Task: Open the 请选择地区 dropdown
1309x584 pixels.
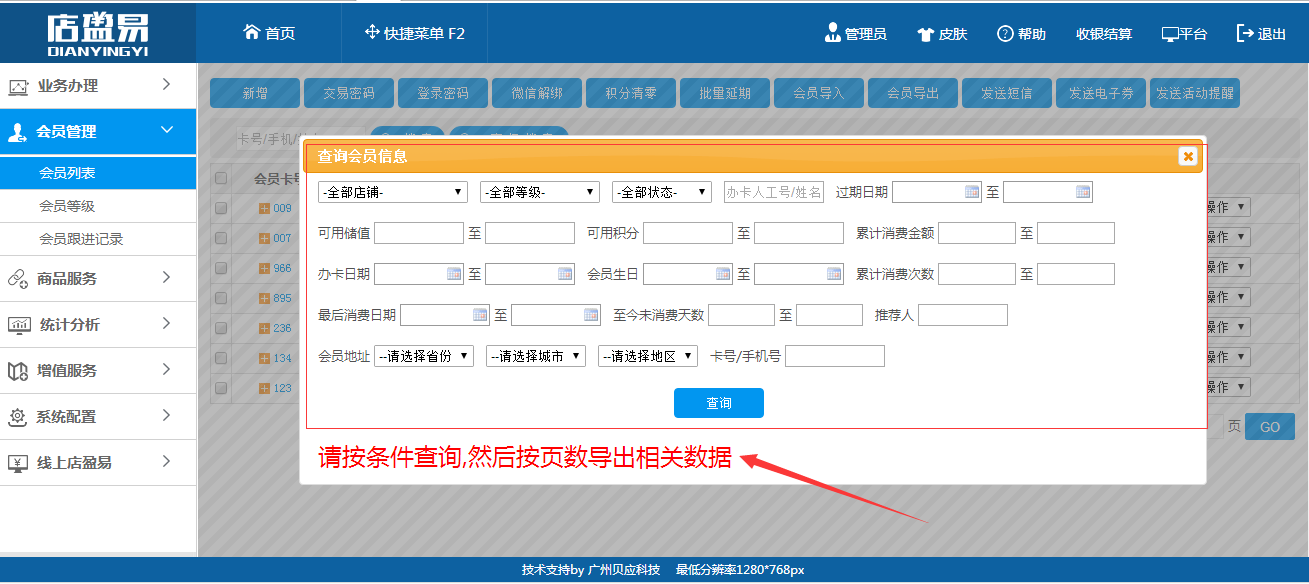Action: [x=648, y=356]
